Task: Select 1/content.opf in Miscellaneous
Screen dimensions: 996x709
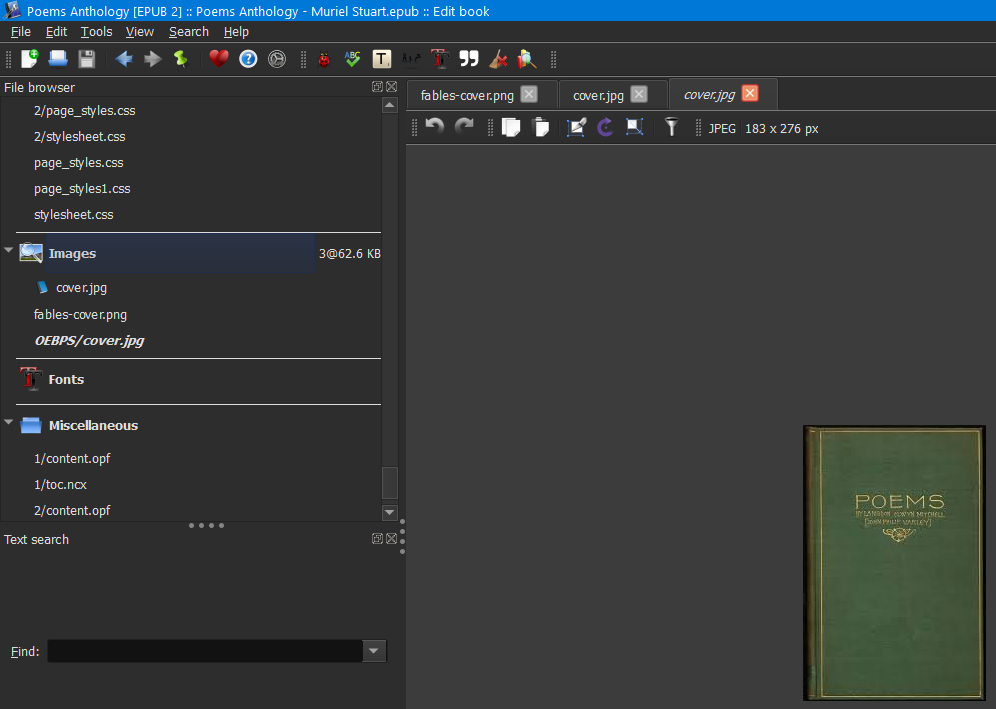Action: coord(72,458)
